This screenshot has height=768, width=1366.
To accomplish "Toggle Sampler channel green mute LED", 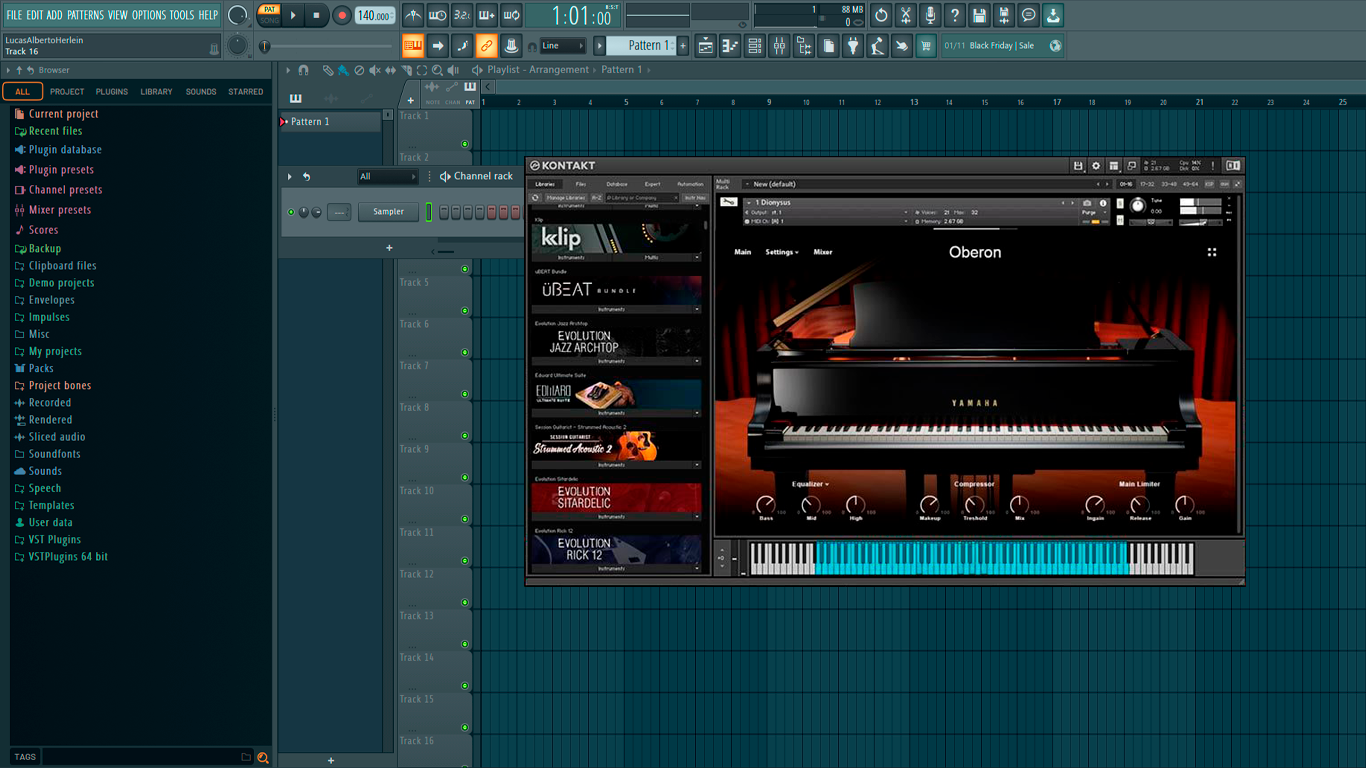I will (x=291, y=212).
